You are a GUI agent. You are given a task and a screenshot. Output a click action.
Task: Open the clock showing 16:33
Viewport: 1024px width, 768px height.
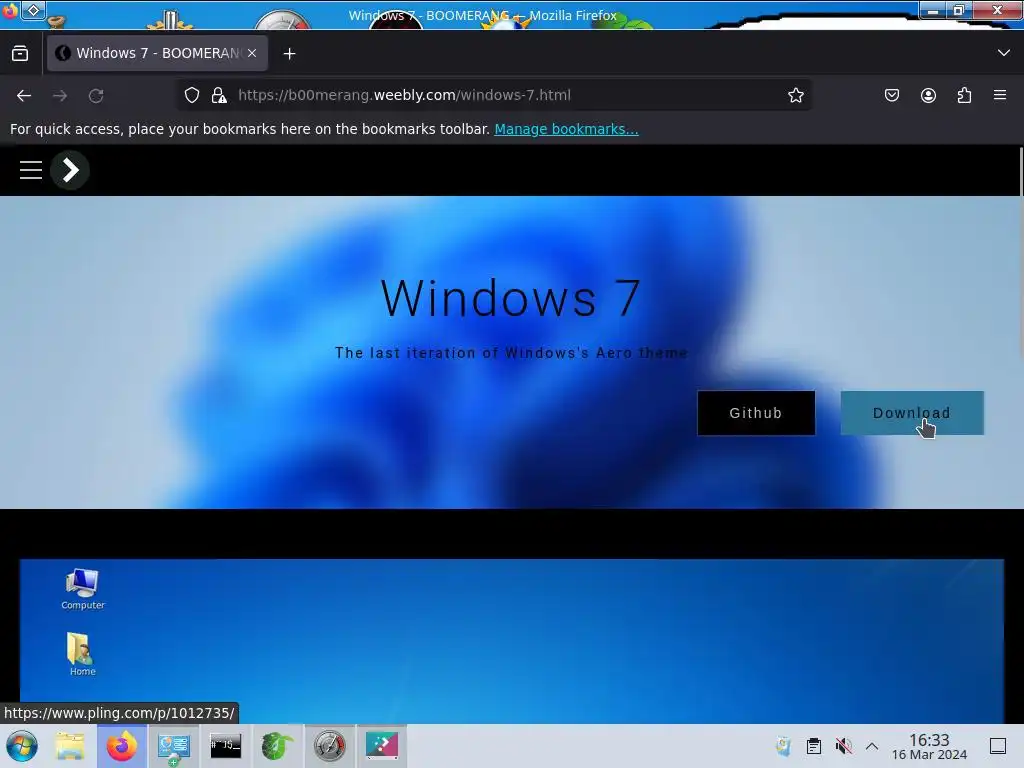tap(929, 746)
